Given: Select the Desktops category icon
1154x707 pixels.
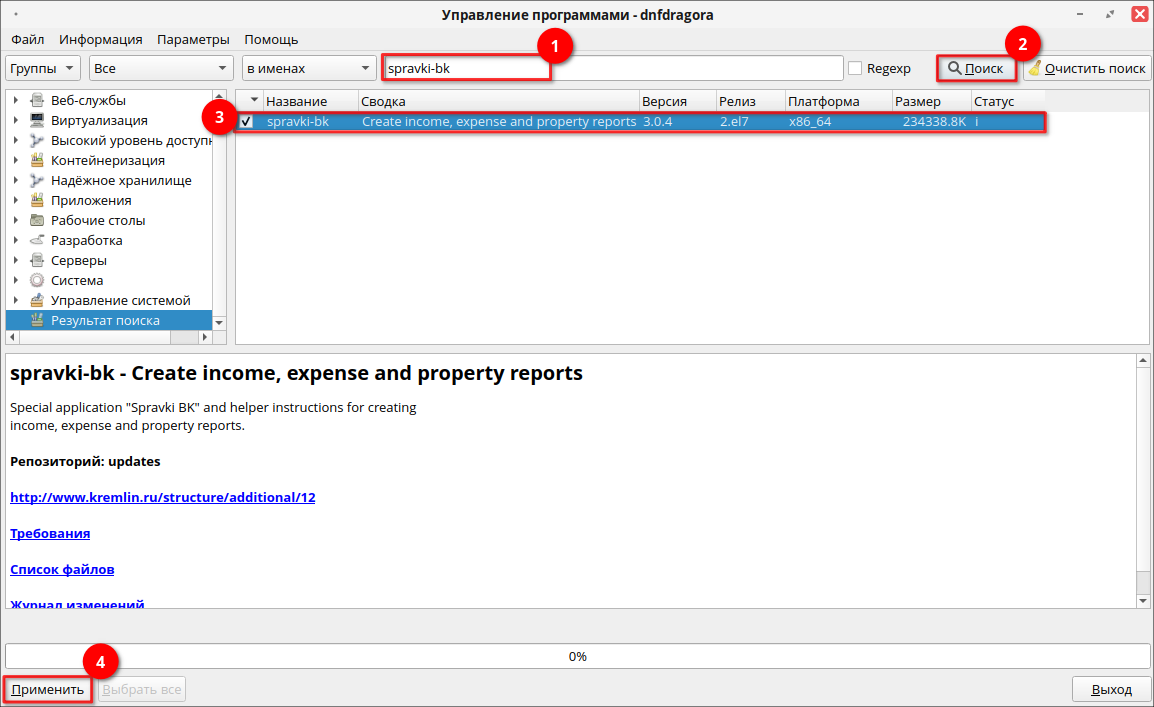Looking at the screenshot, I should [37, 220].
